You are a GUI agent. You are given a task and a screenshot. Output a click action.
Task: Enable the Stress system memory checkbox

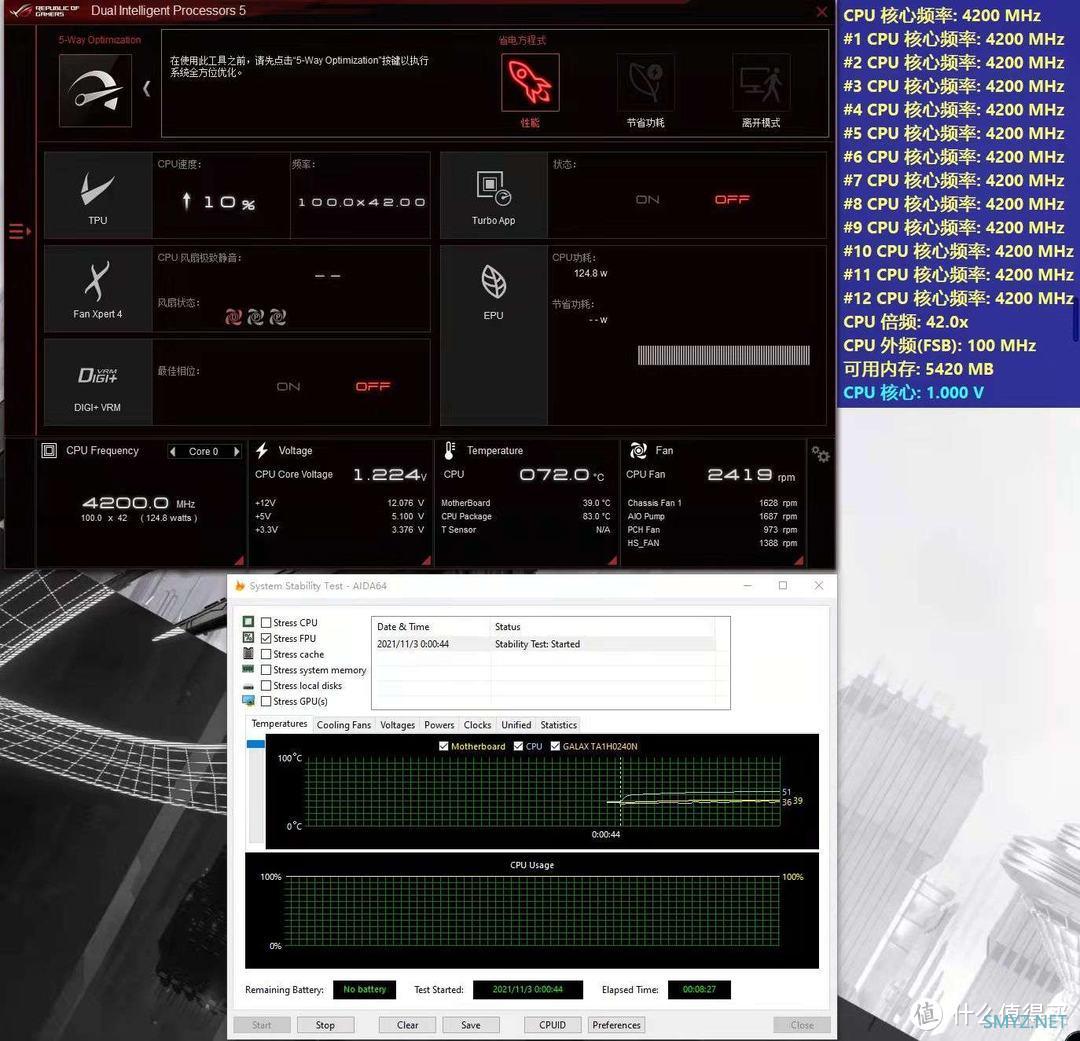(266, 670)
